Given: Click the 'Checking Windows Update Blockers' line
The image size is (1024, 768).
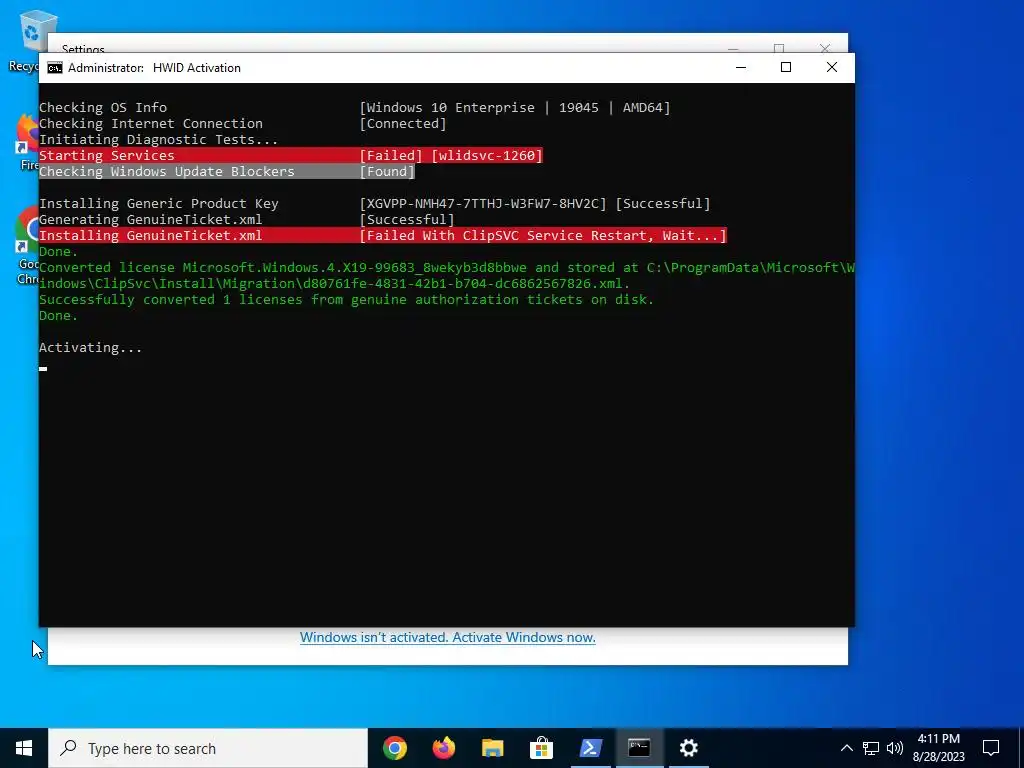Looking at the screenshot, I should 227,172.
